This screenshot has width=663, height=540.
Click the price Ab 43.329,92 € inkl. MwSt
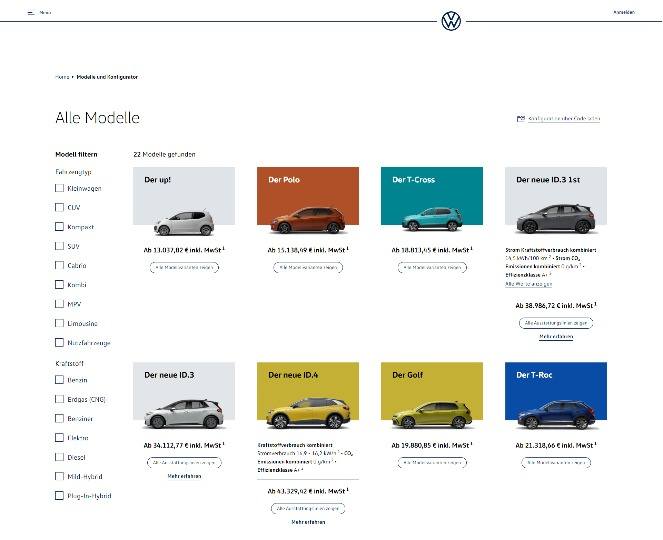point(308,491)
